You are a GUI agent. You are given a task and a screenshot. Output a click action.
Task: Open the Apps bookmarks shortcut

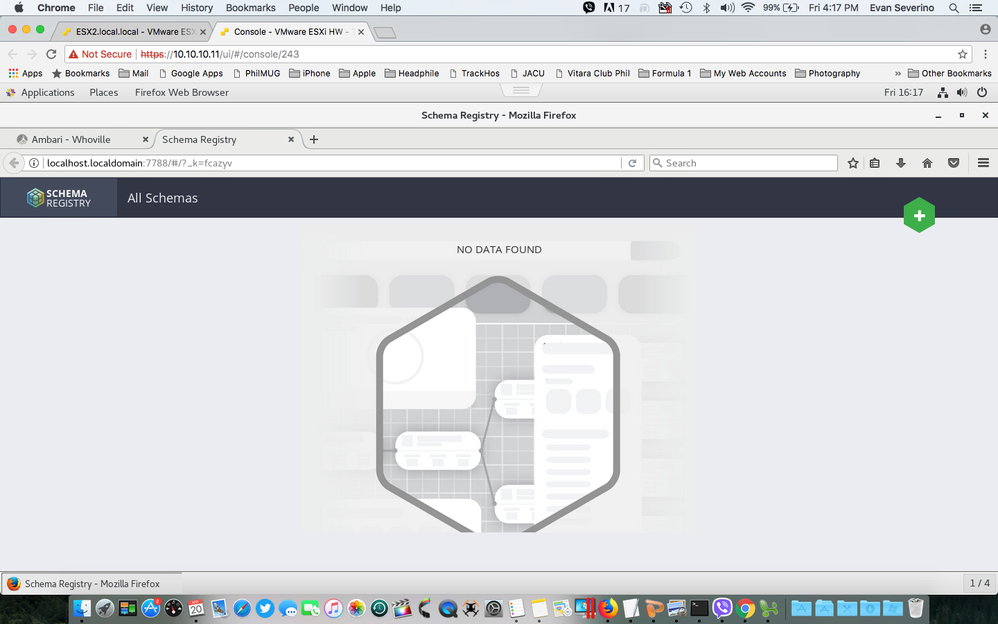[25, 73]
